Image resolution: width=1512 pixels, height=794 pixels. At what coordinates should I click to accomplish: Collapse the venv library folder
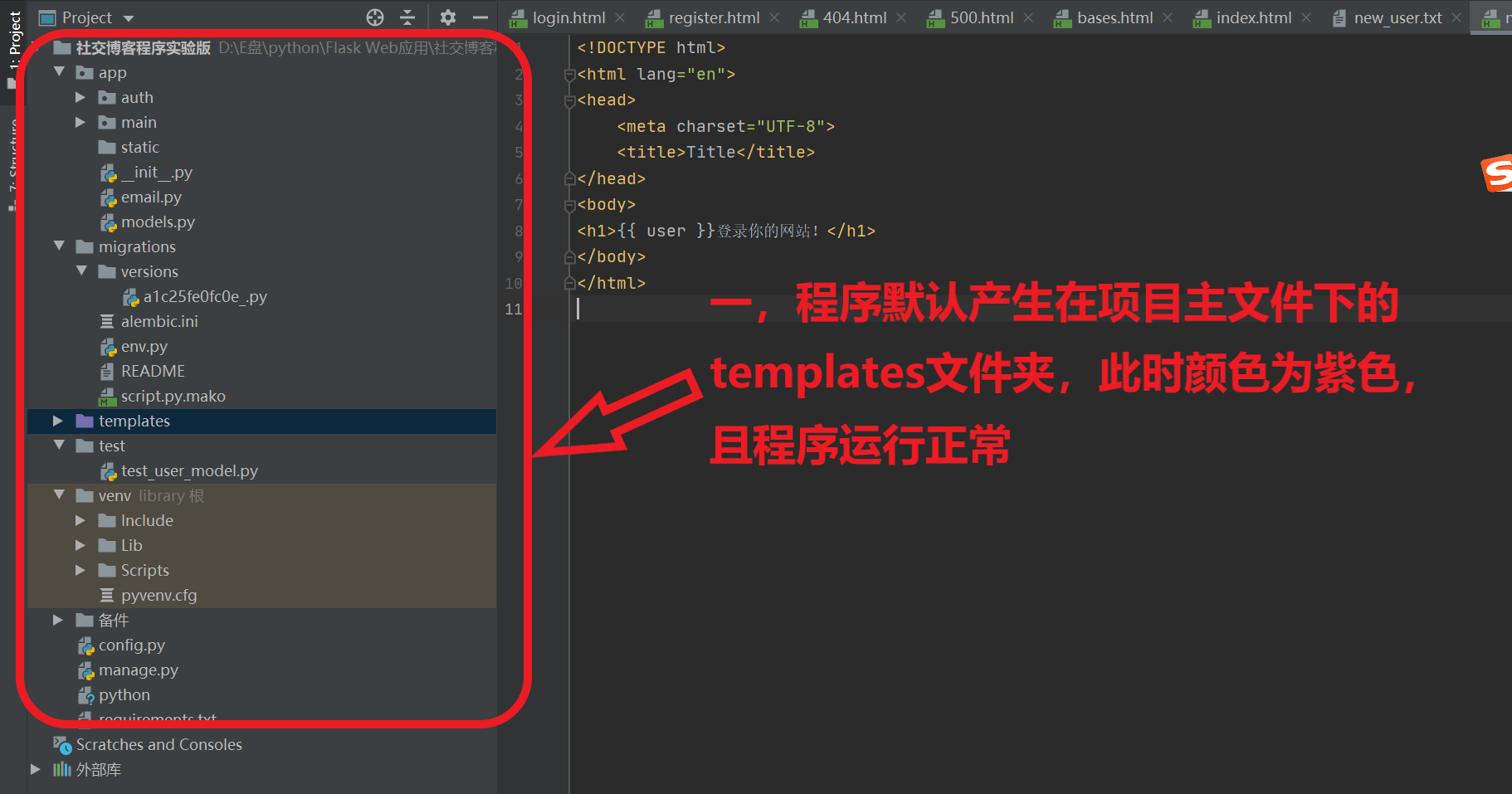pyautogui.click(x=58, y=495)
